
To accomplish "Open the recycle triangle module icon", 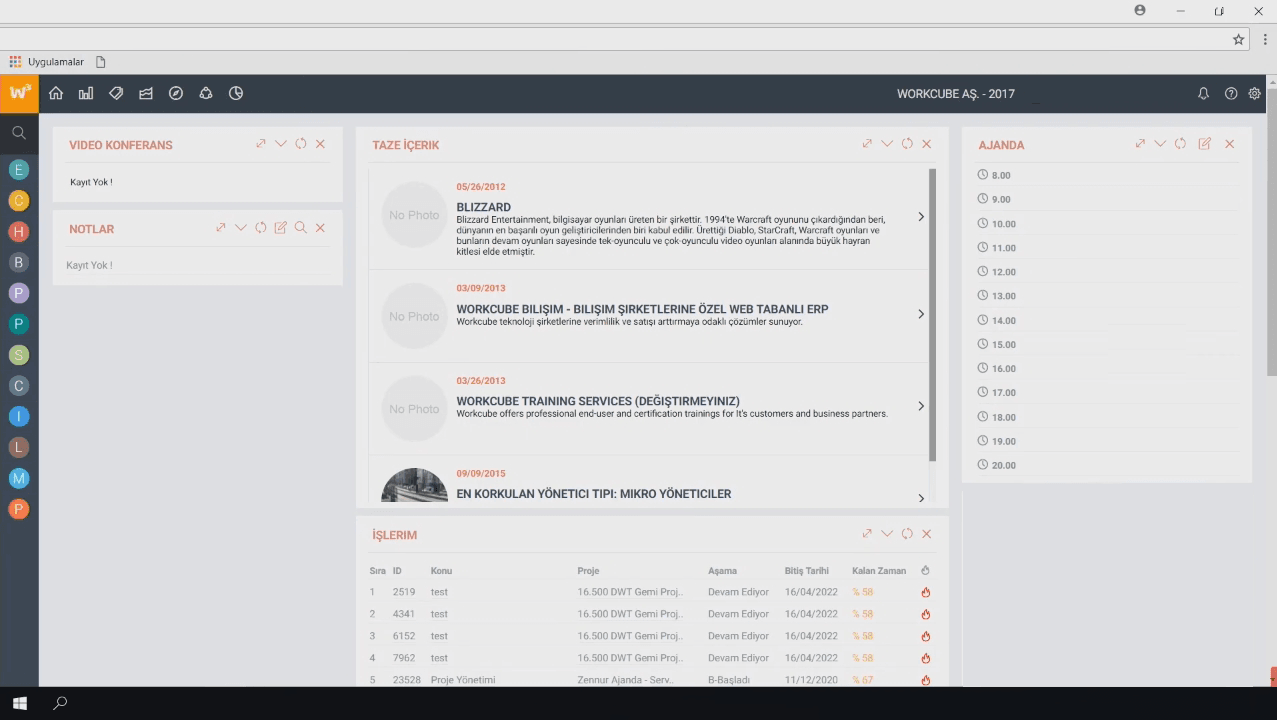I will pyautogui.click(x=206, y=93).
